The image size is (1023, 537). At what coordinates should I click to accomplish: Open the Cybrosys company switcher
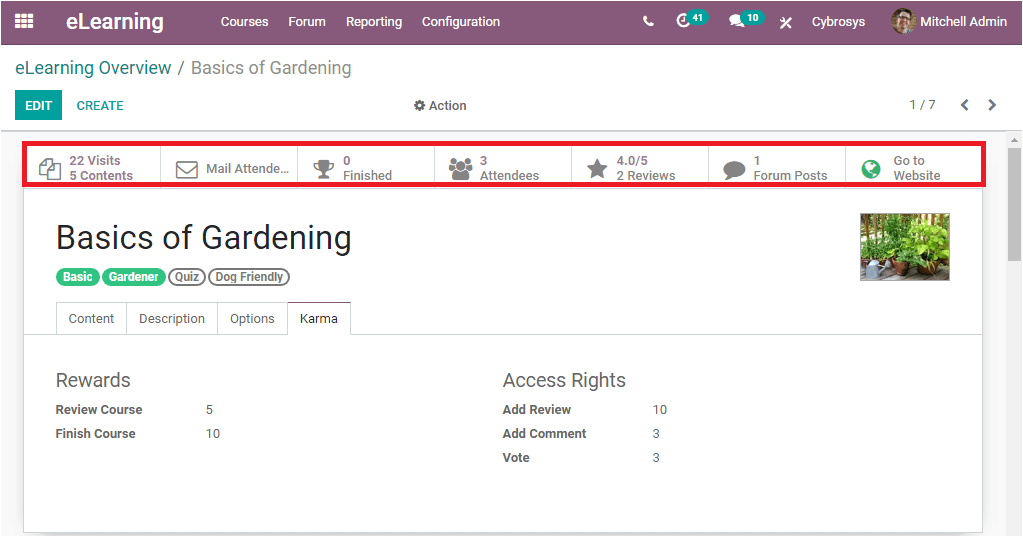[x=838, y=21]
